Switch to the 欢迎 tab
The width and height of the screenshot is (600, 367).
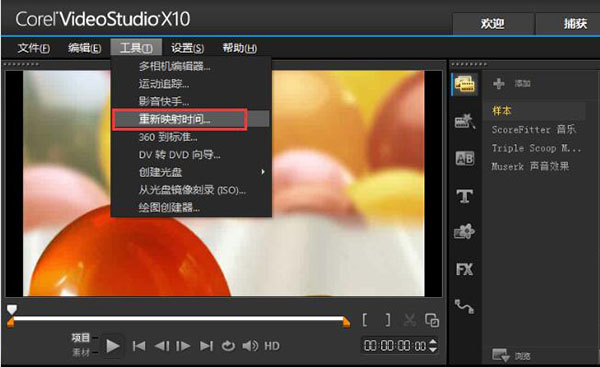pyautogui.click(x=493, y=24)
